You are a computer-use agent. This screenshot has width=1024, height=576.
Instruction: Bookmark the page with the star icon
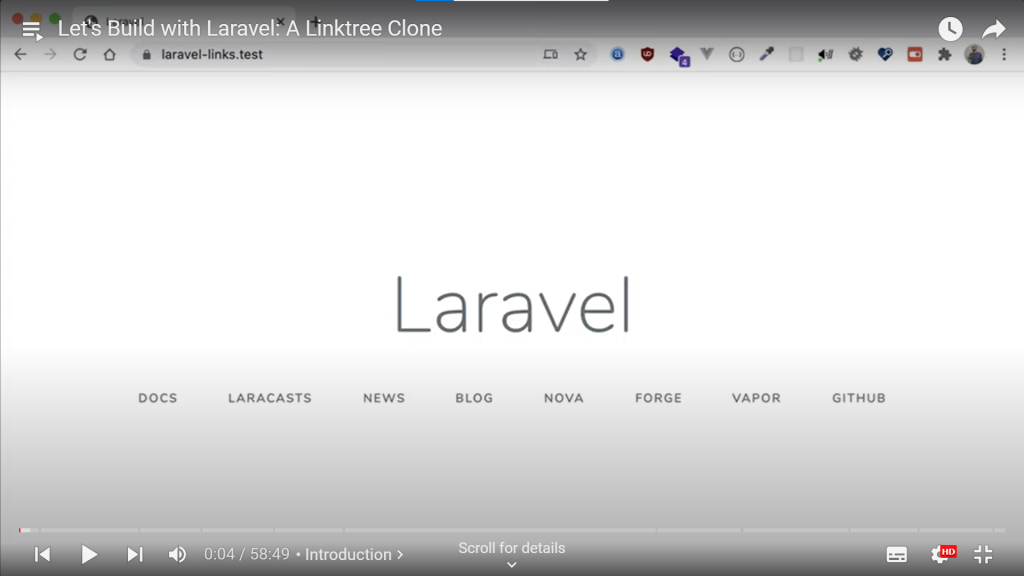pos(581,55)
